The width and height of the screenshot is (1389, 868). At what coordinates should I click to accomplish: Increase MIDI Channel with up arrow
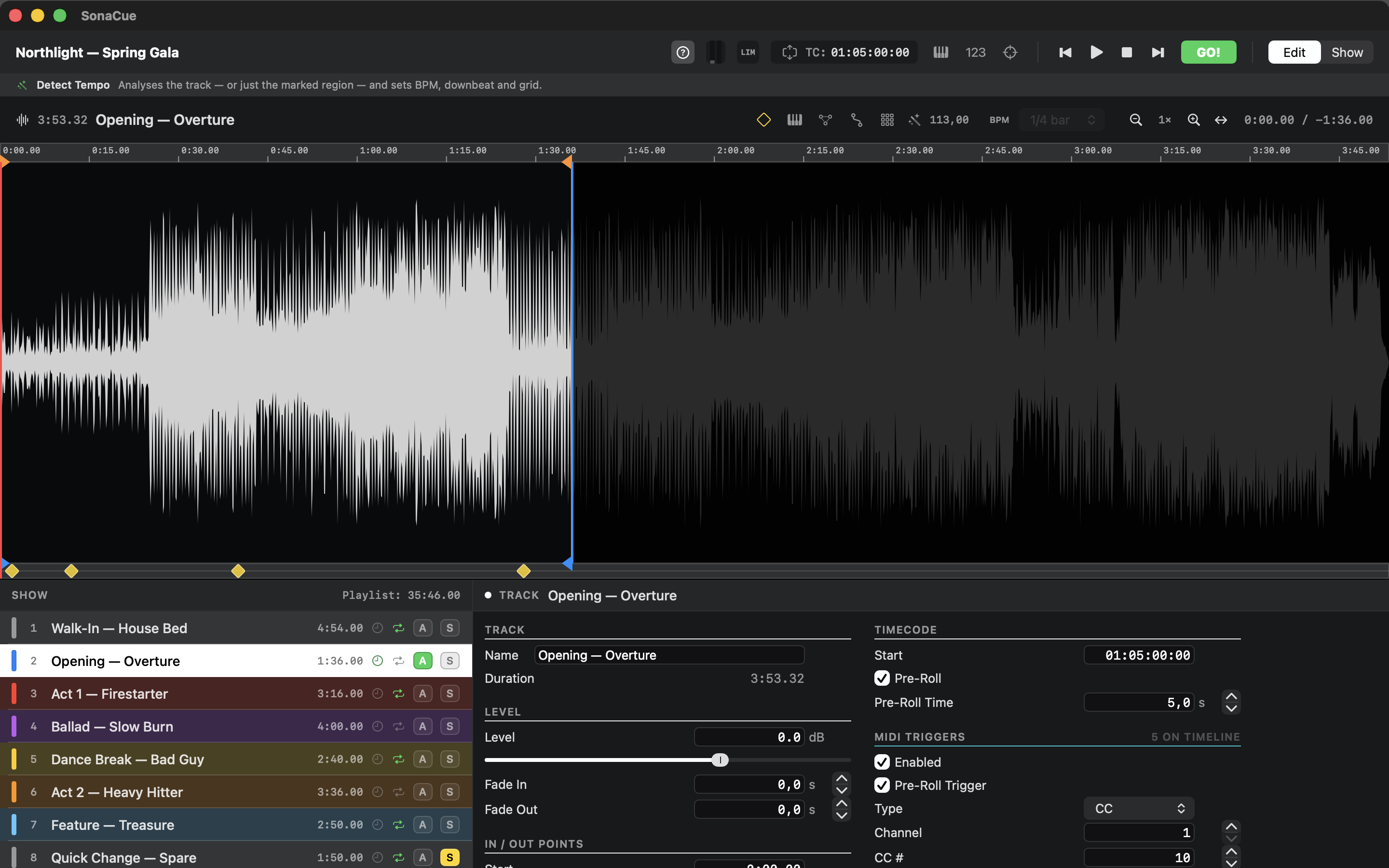1231,827
